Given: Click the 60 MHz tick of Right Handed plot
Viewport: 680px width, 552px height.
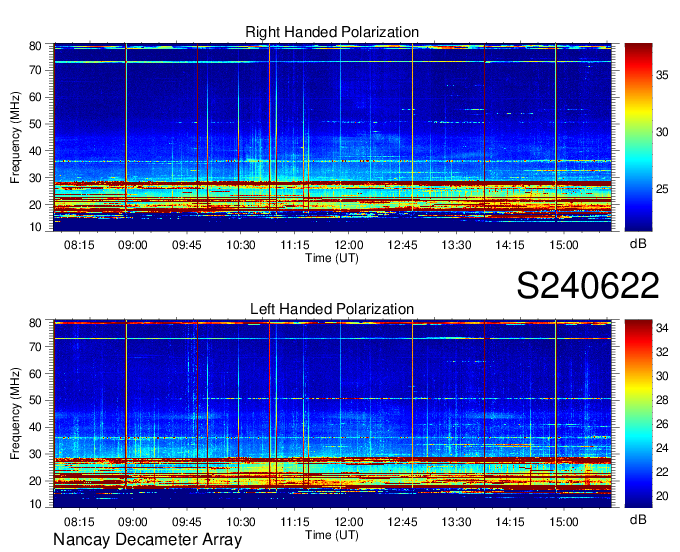Looking at the screenshot, I should [x=35, y=97].
